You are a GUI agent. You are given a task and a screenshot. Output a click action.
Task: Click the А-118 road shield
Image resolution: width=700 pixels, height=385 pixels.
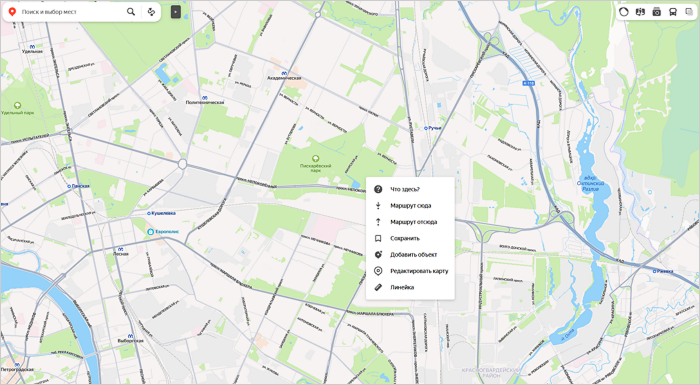529,83
